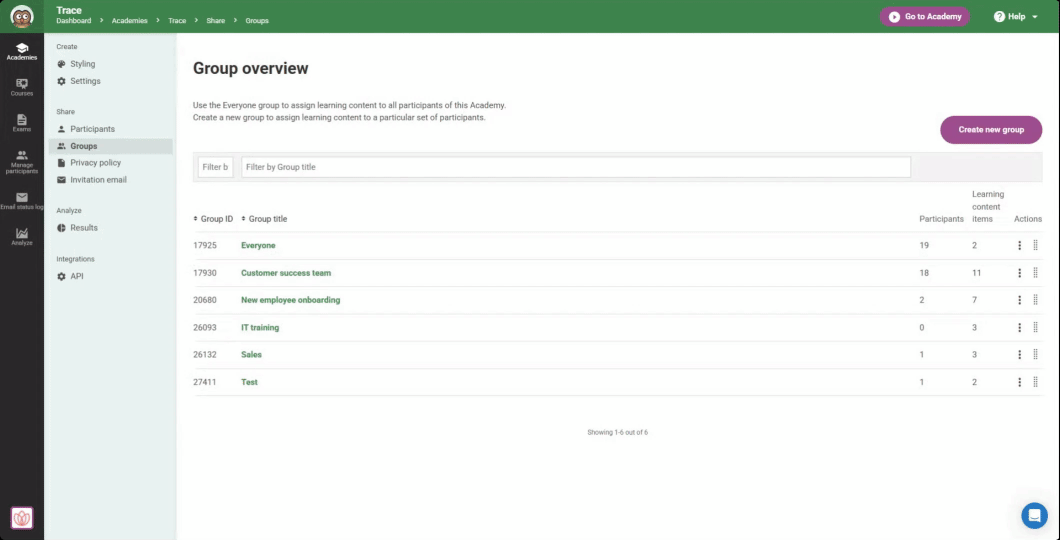This screenshot has height=540, width=1060.
Task: Open the chat support bubble
Action: pyautogui.click(x=1034, y=515)
